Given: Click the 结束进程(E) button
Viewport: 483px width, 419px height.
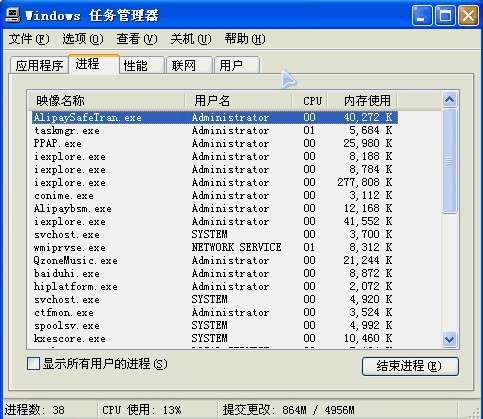Looking at the screenshot, I should (410, 366).
